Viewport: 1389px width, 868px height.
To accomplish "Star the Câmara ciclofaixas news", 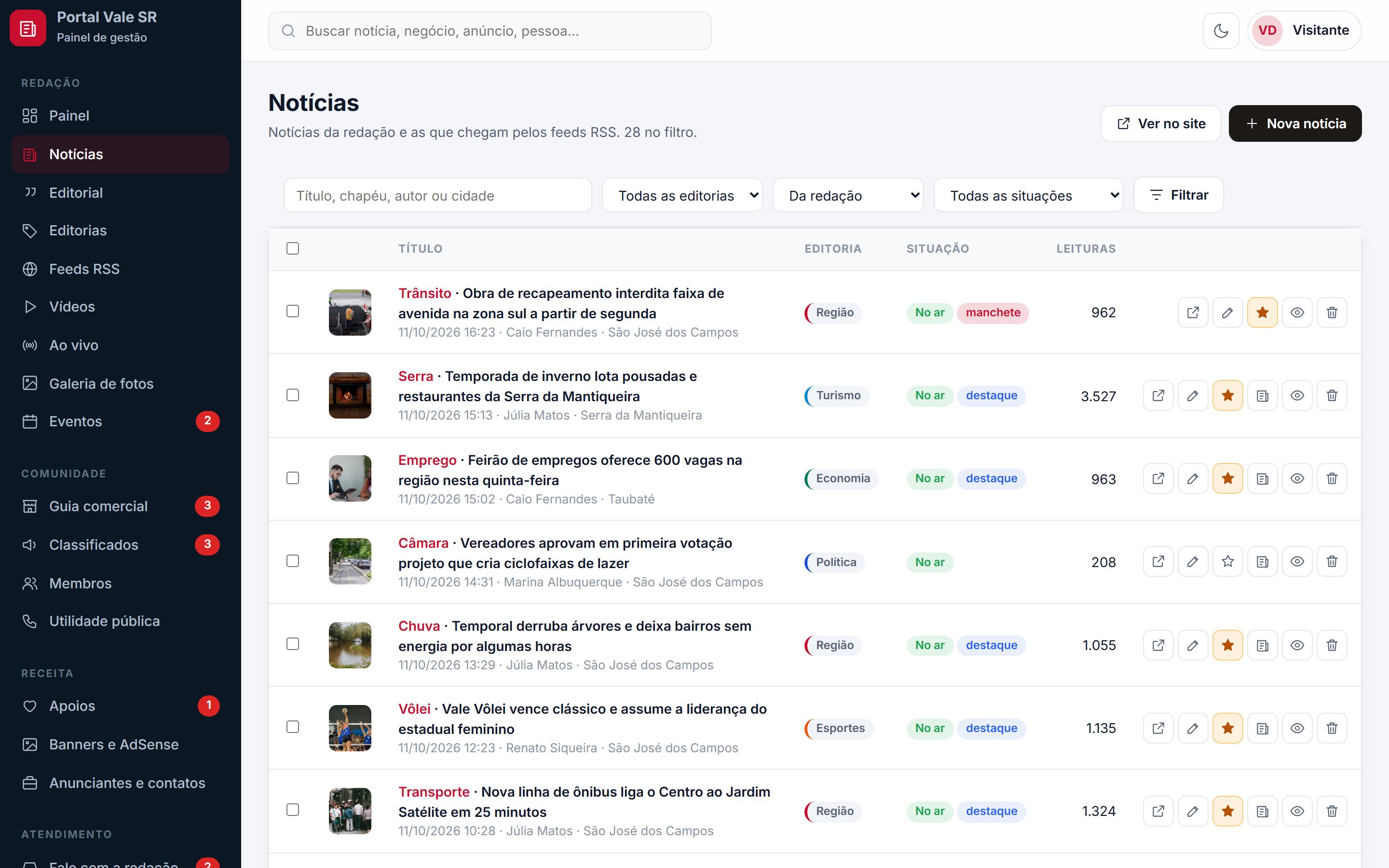I will [1228, 561].
